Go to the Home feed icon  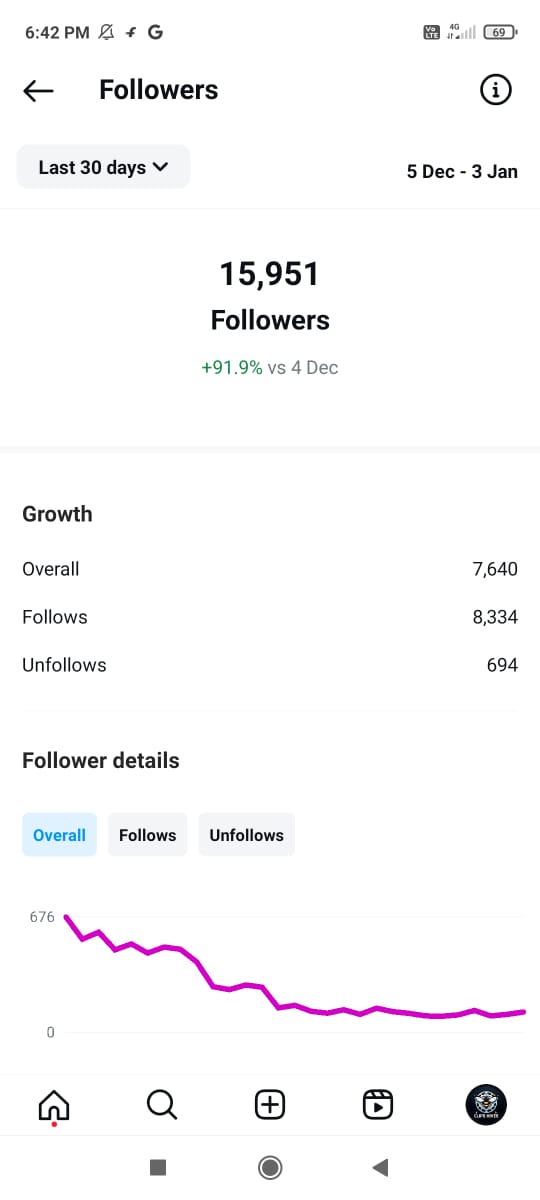pos(54,1105)
